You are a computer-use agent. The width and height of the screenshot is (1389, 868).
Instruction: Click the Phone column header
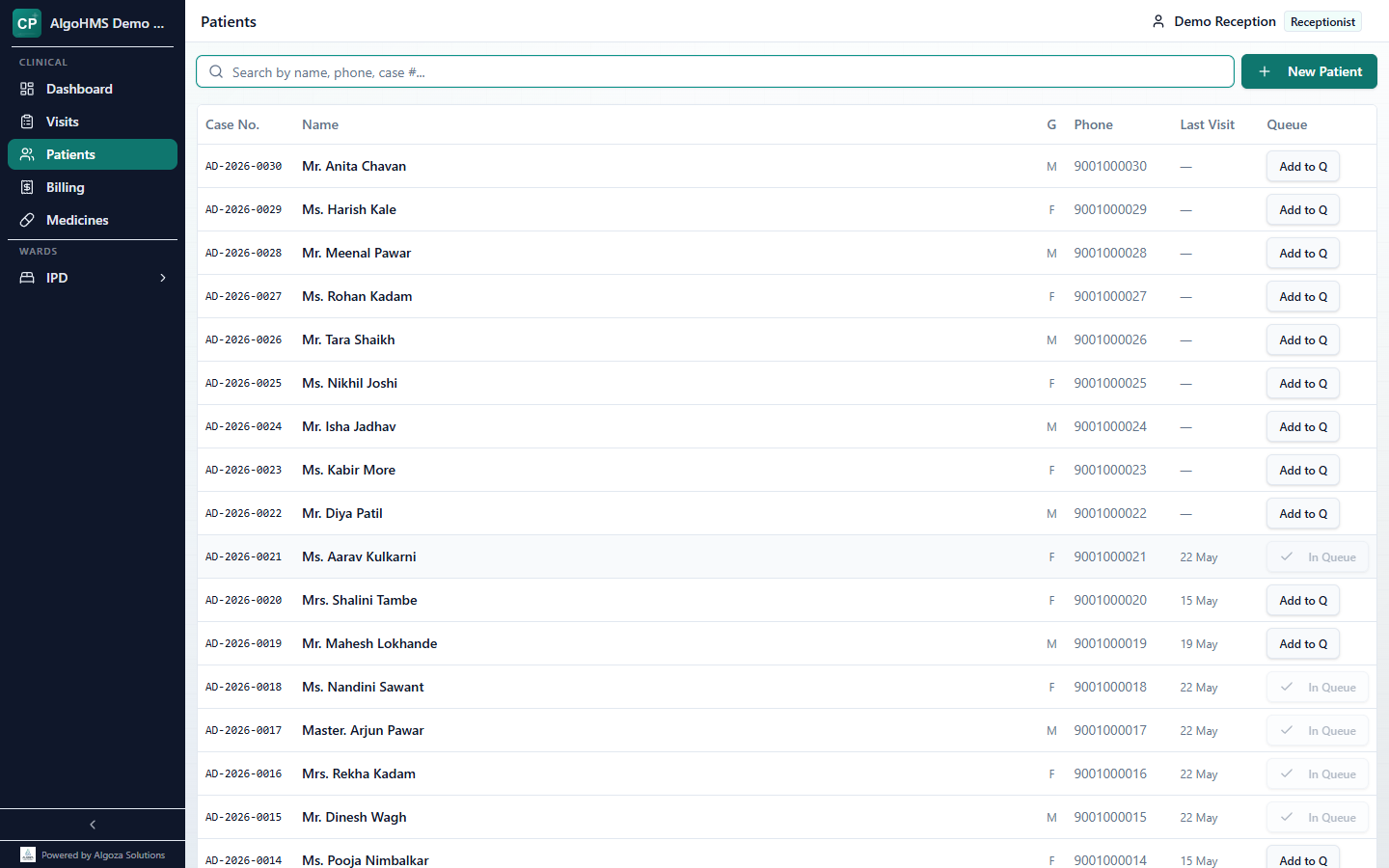click(x=1094, y=124)
